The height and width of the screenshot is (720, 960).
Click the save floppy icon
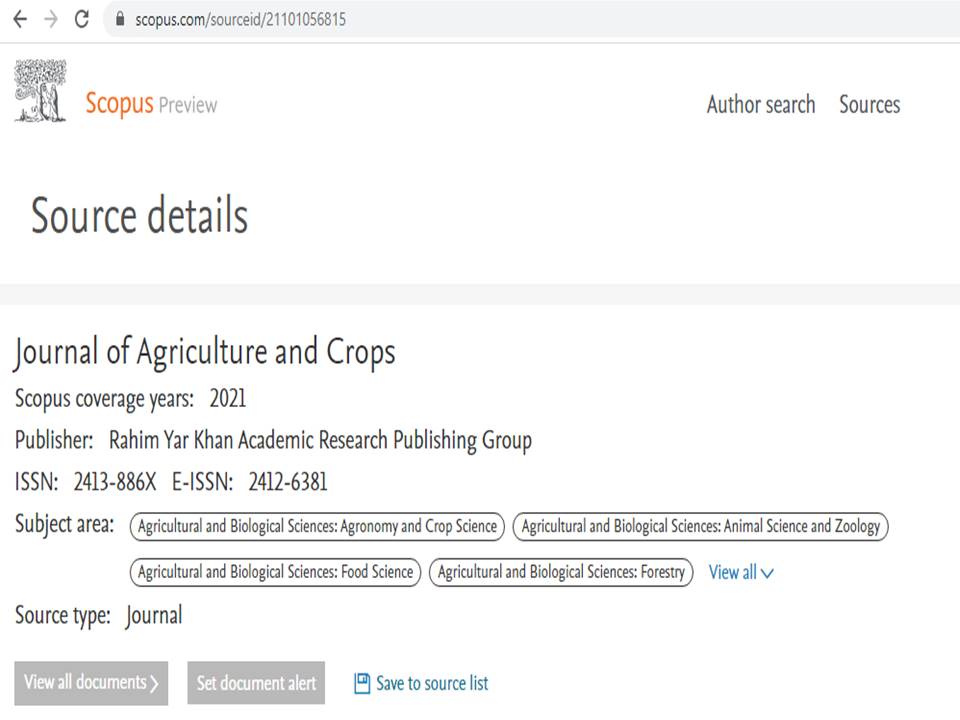pyautogui.click(x=362, y=683)
